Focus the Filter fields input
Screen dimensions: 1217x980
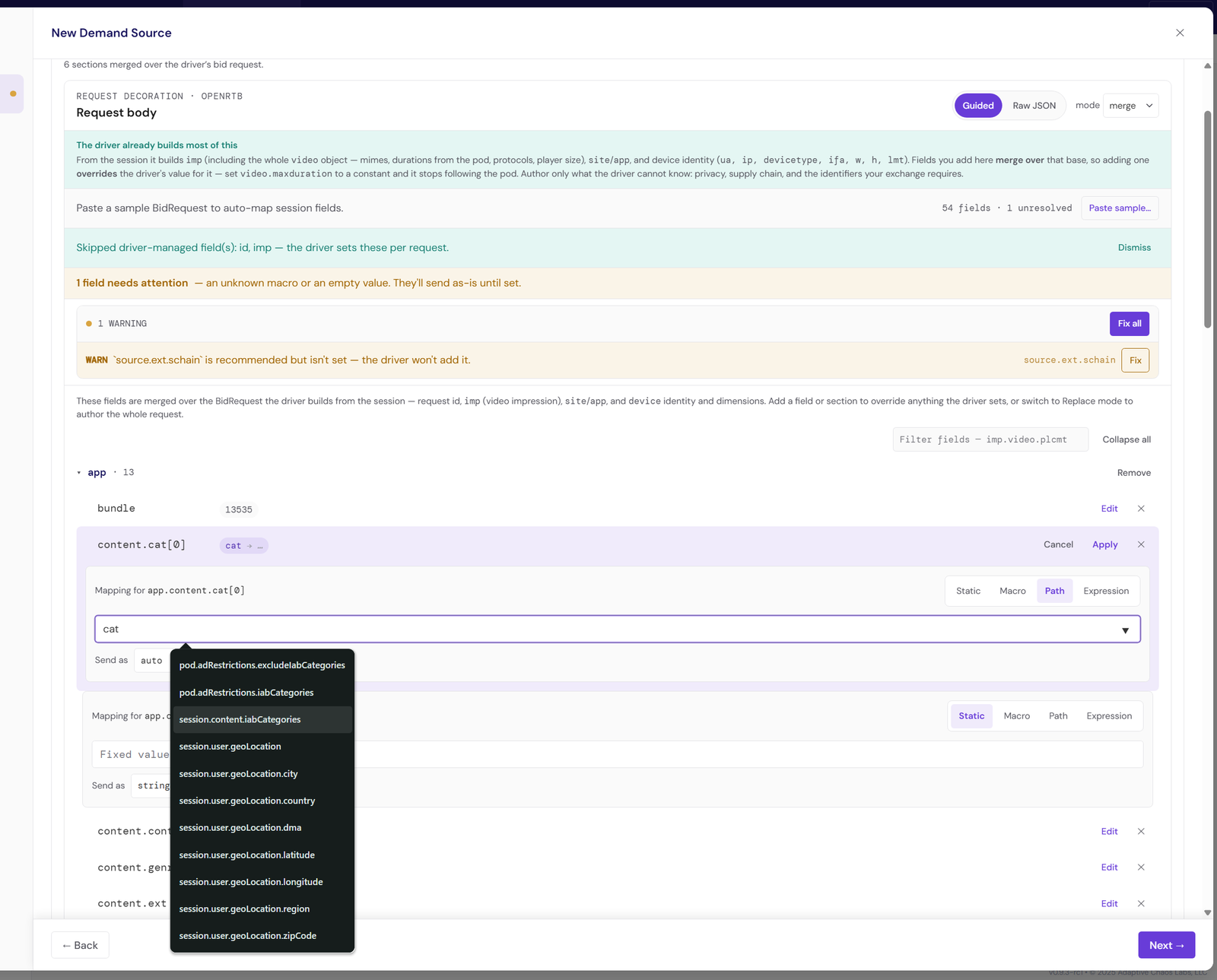990,439
